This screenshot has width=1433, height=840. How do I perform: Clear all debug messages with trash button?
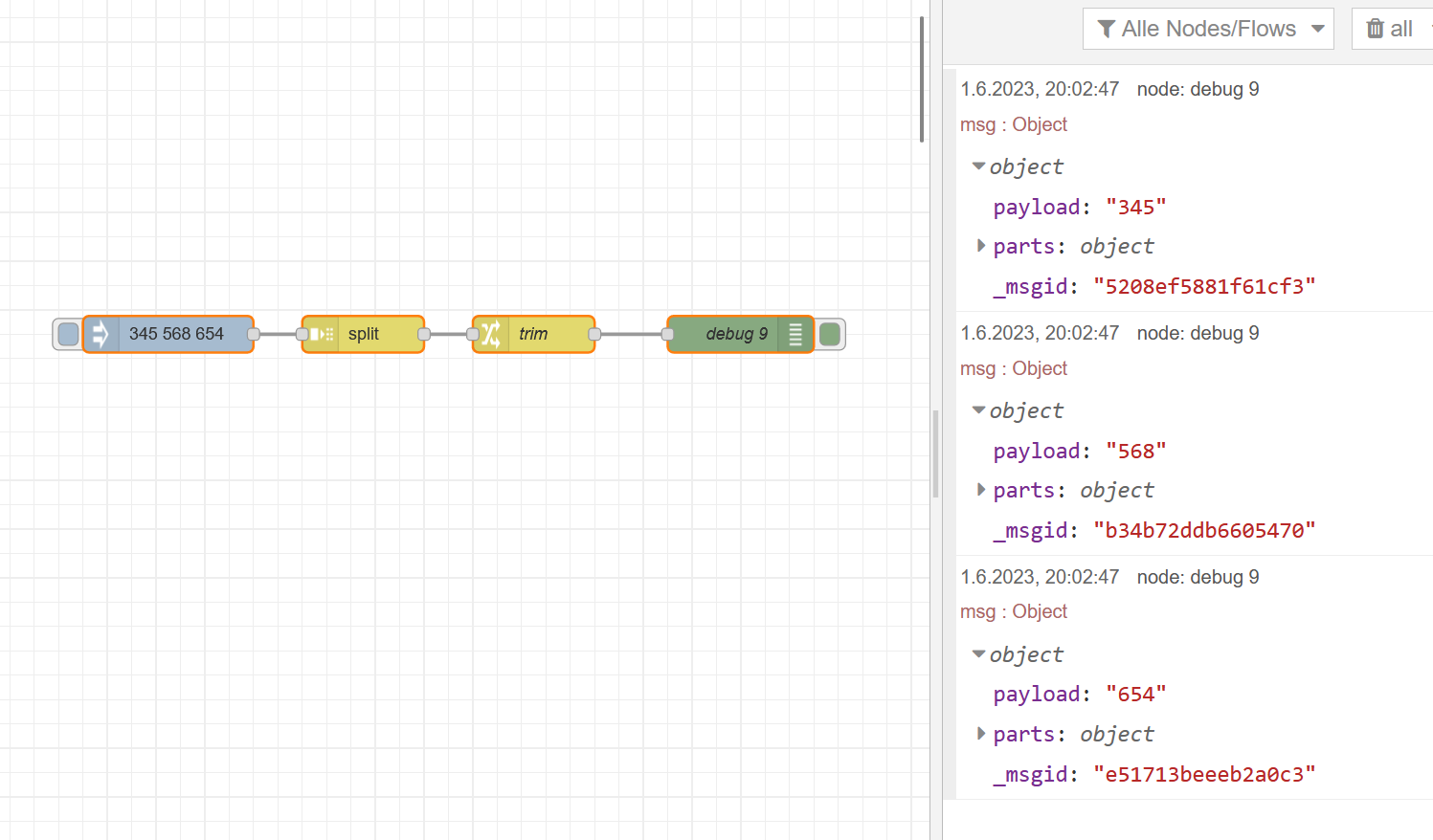tap(1391, 29)
